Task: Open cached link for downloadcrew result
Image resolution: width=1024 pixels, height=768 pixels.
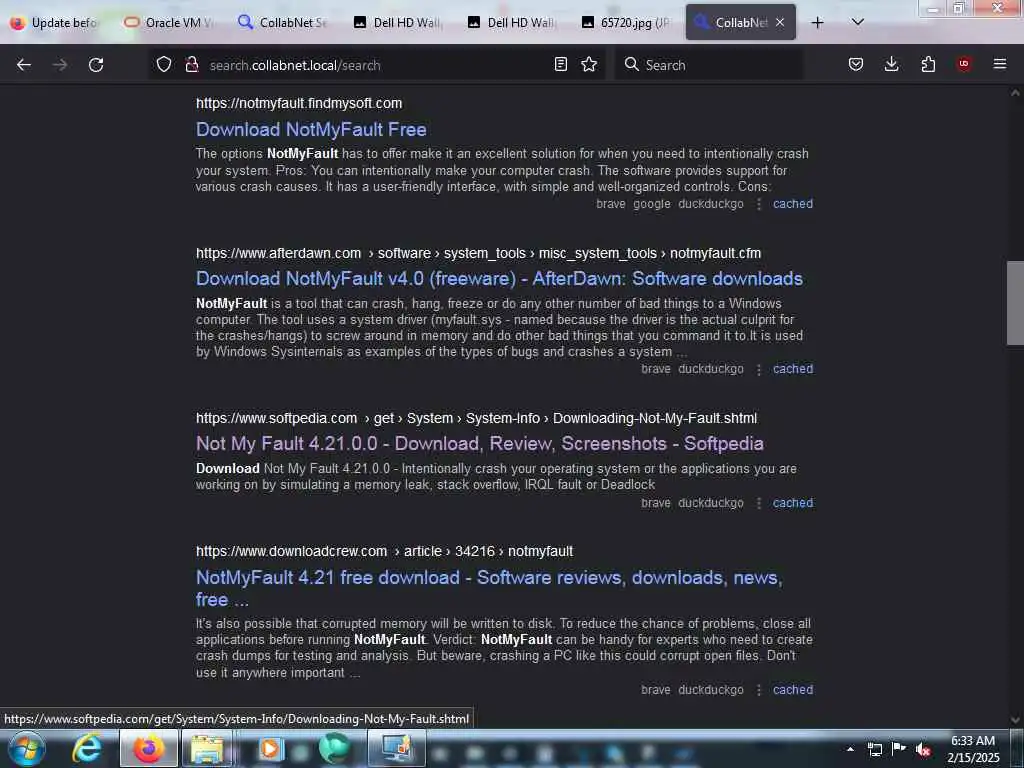Action: [x=793, y=690]
